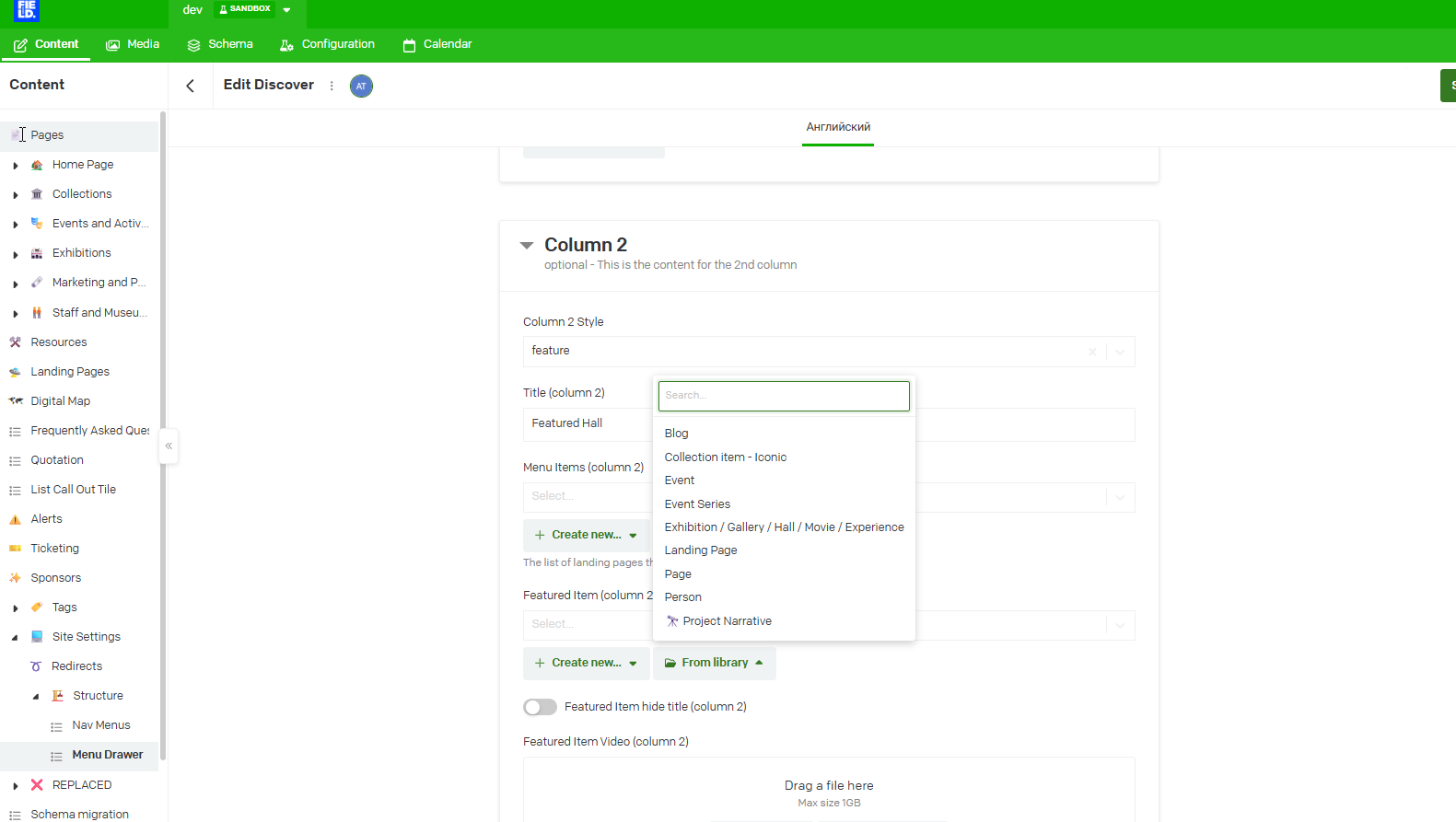1456x822 pixels.
Task: Go back with the left arrow
Action: 191,86
